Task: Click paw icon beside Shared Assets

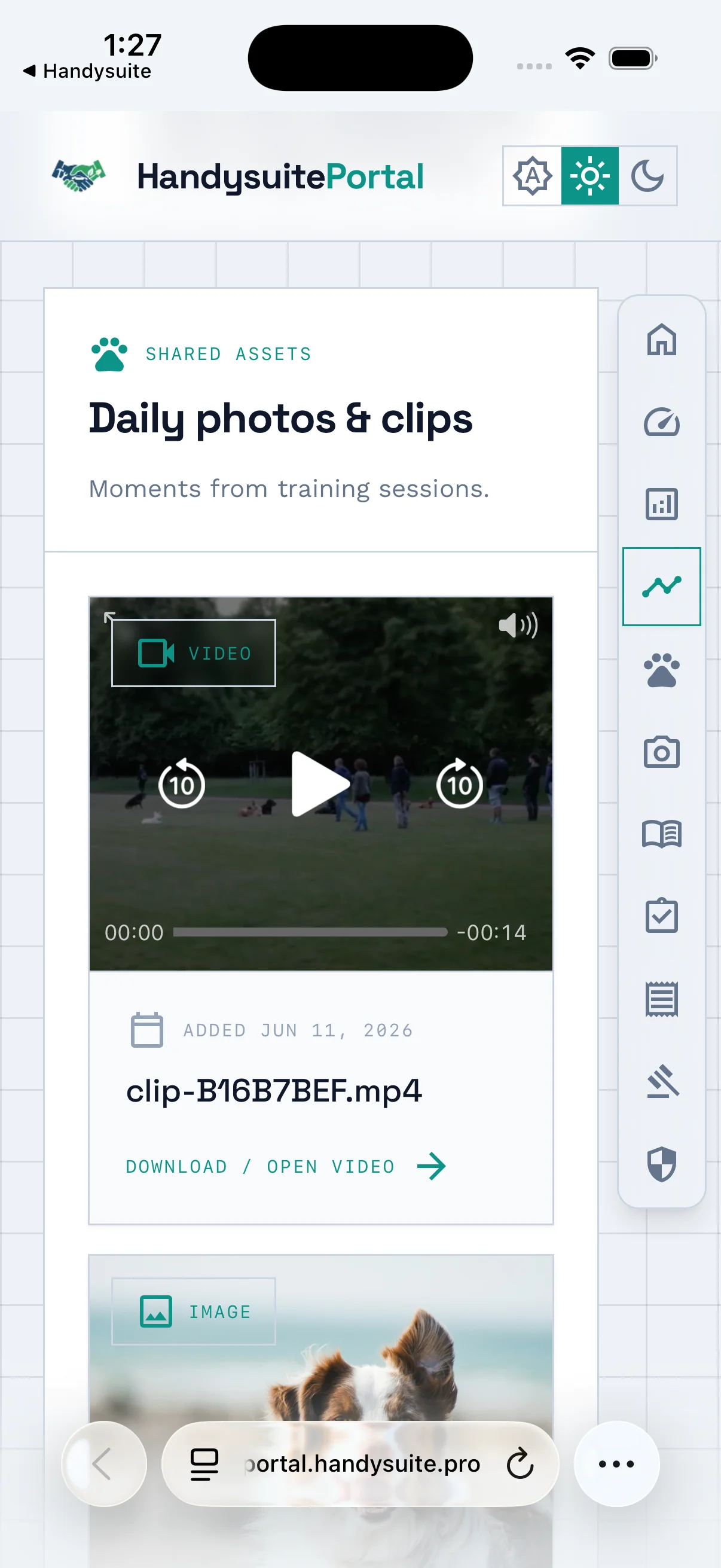Action: [x=109, y=353]
